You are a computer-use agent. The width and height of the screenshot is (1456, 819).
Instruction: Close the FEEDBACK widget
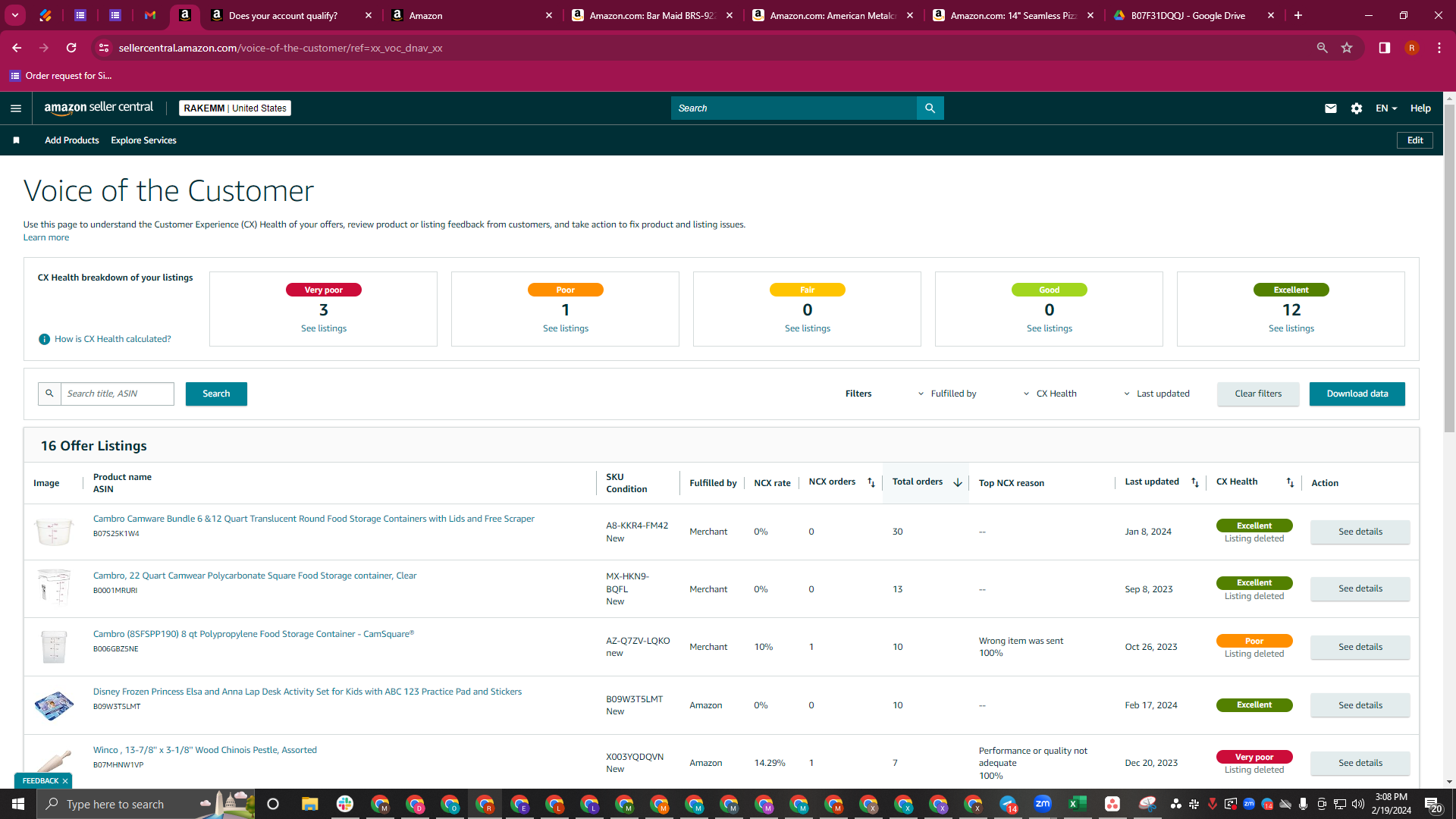point(65,781)
